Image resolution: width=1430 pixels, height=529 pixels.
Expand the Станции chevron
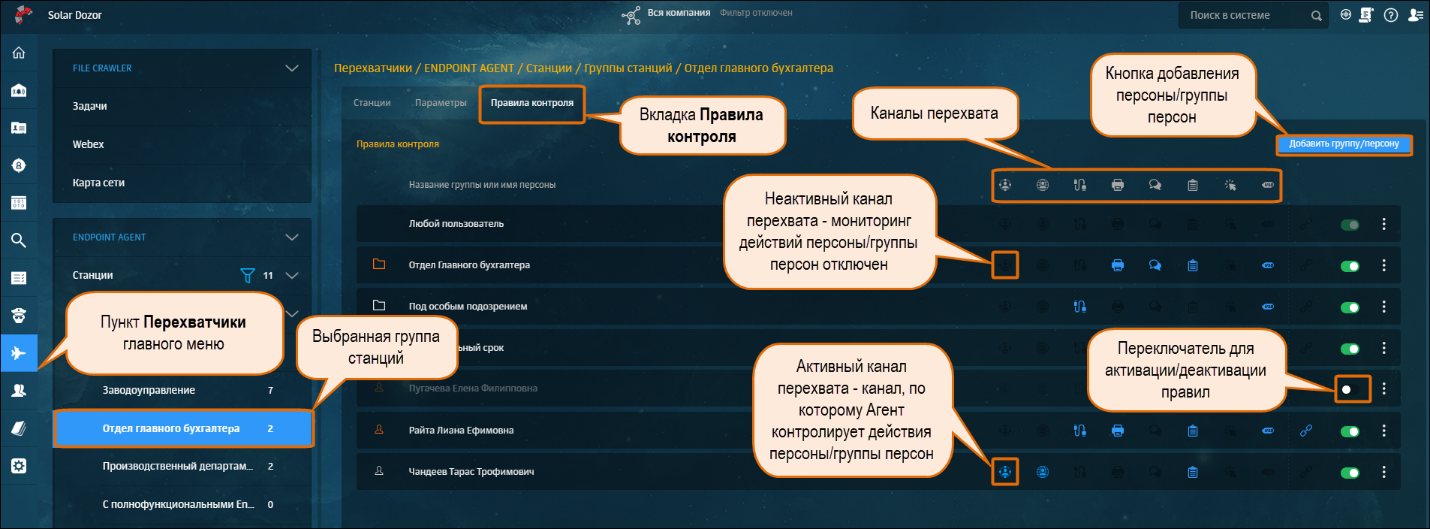[x=292, y=275]
